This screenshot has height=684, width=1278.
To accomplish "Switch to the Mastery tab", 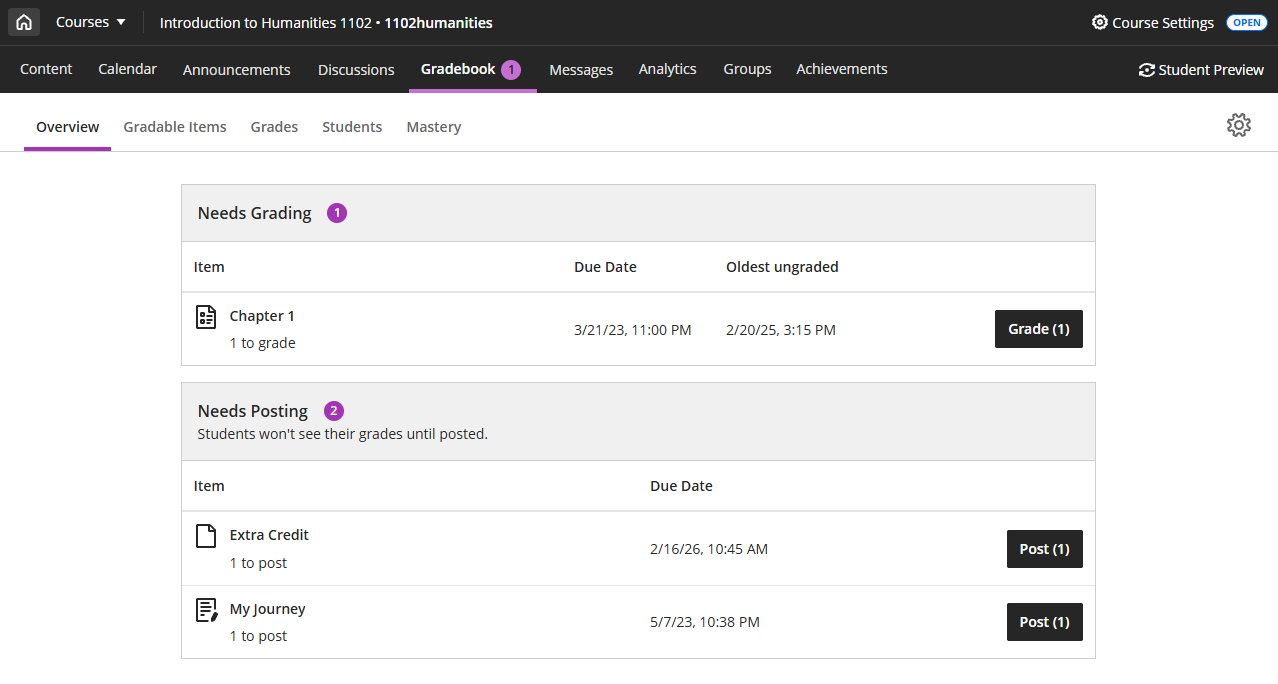I will (x=433, y=126).
